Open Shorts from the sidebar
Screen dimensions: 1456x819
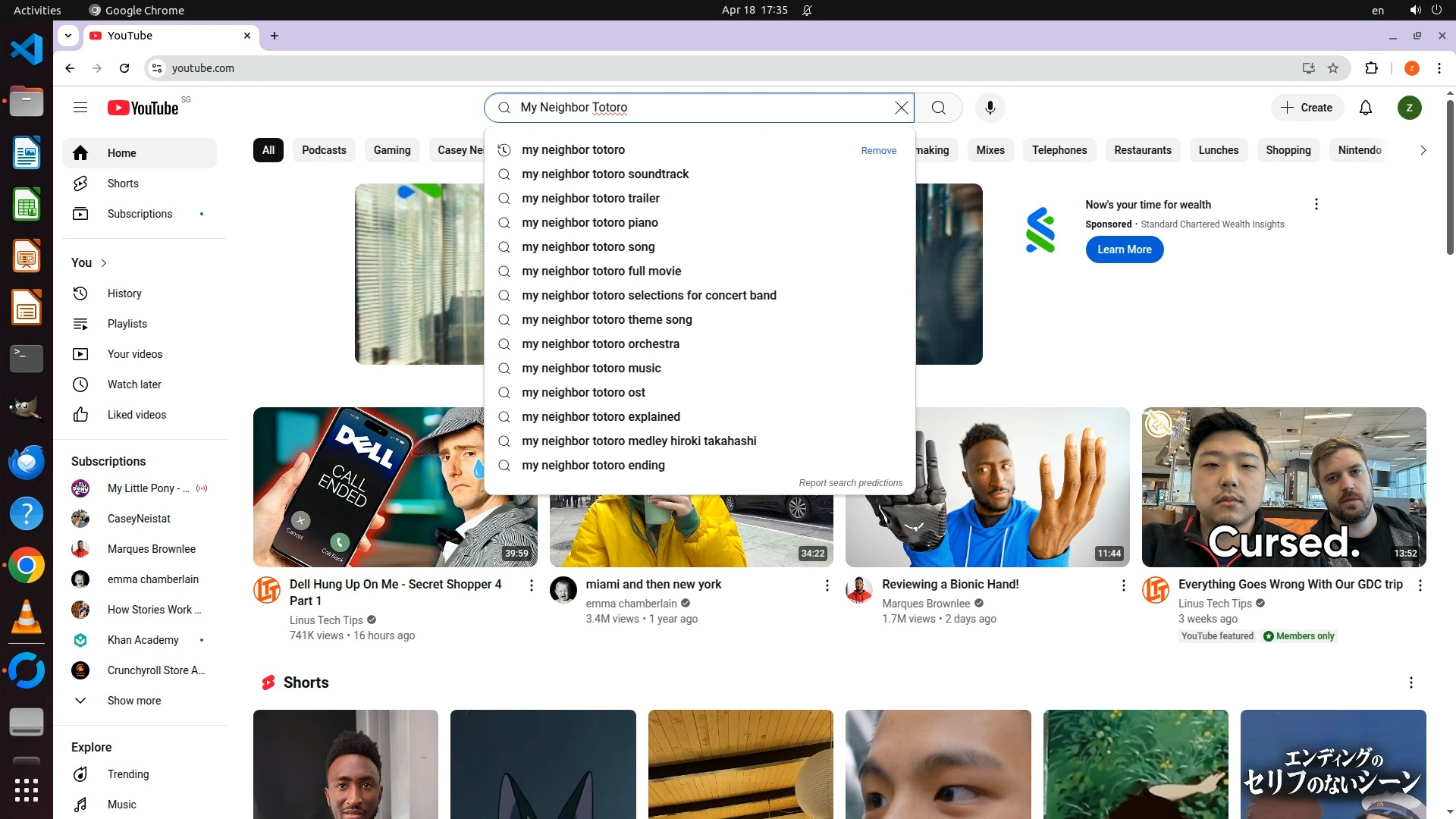pyautogui.click(x=122, y=184)
